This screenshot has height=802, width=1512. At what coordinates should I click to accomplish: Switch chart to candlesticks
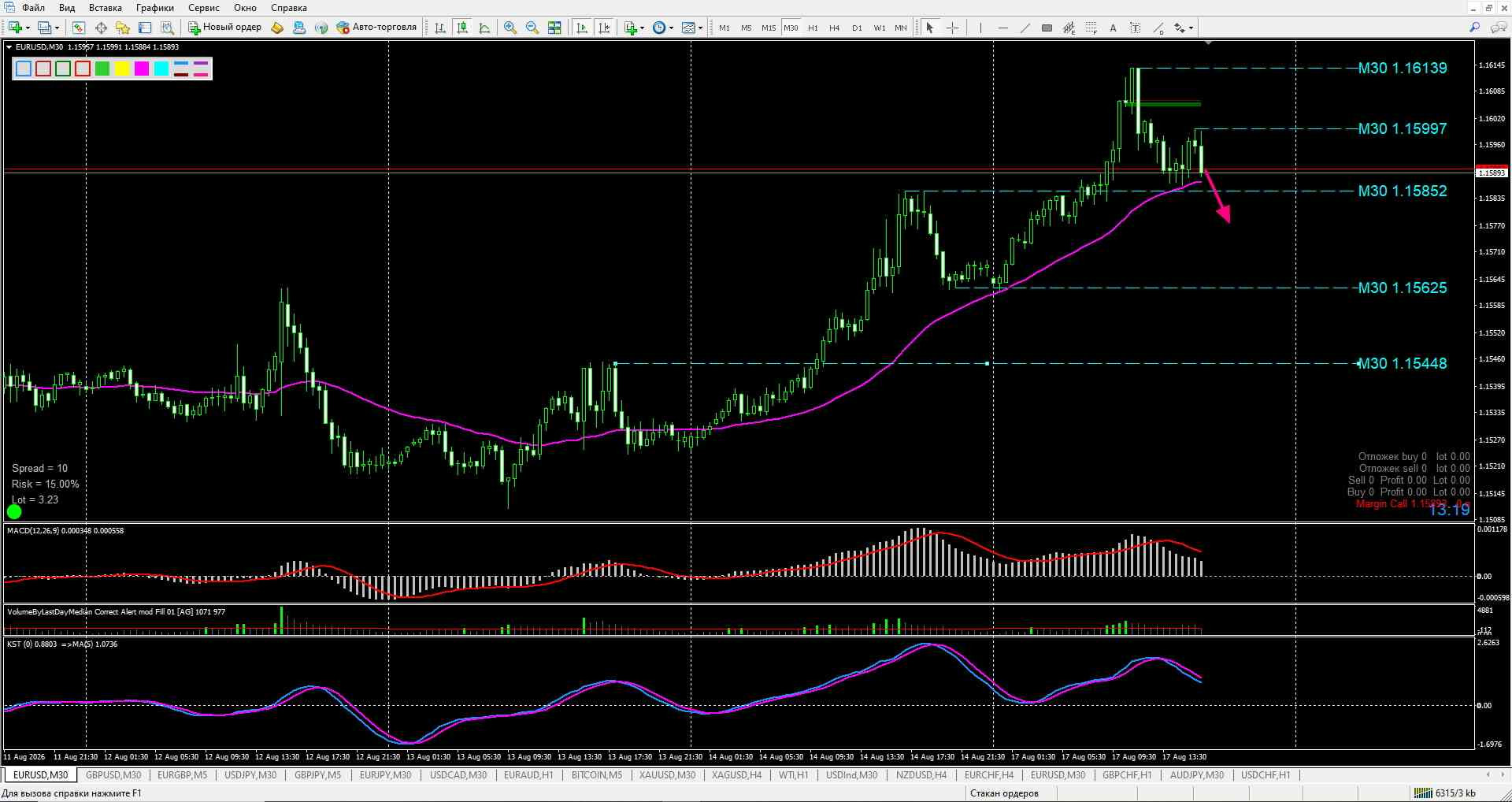462,28
